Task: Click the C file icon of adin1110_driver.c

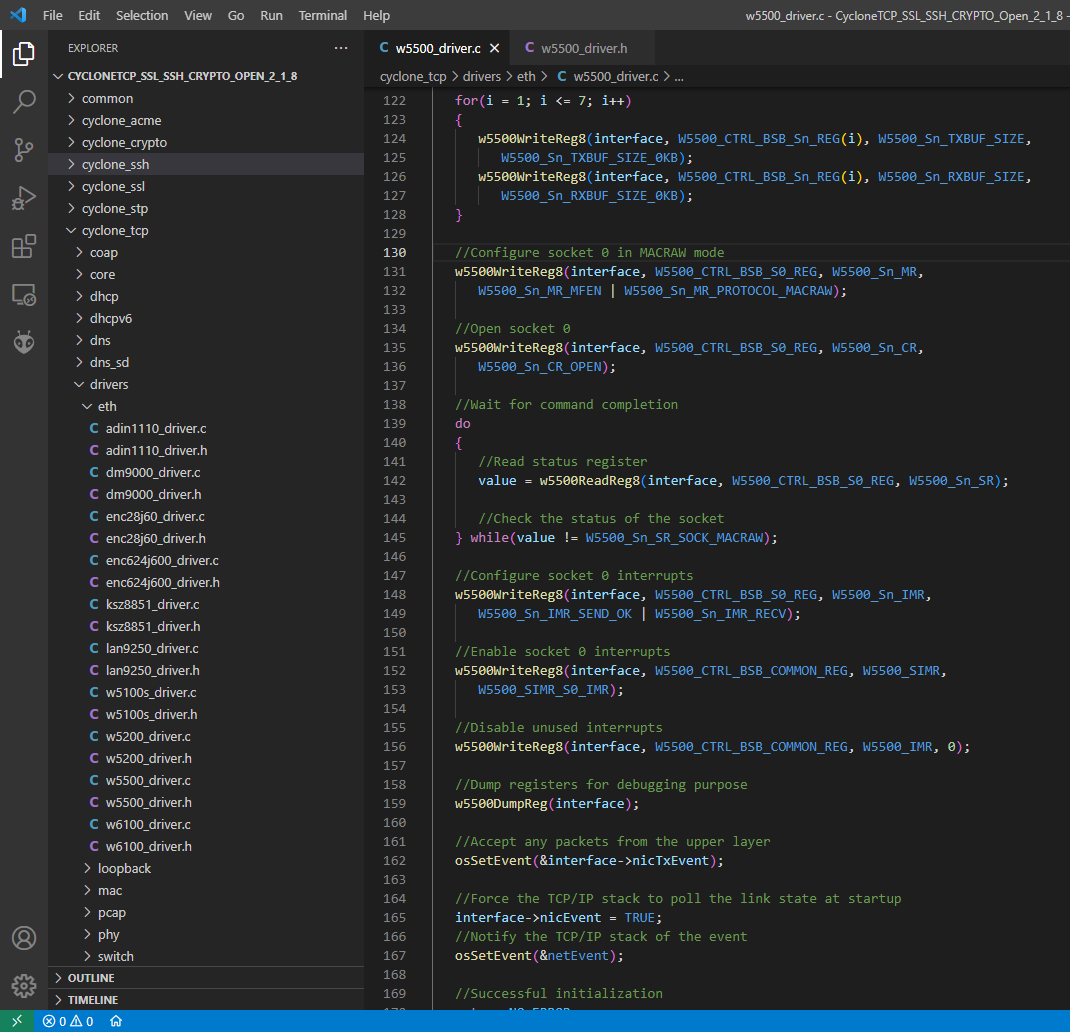Action: coord(94,428)
